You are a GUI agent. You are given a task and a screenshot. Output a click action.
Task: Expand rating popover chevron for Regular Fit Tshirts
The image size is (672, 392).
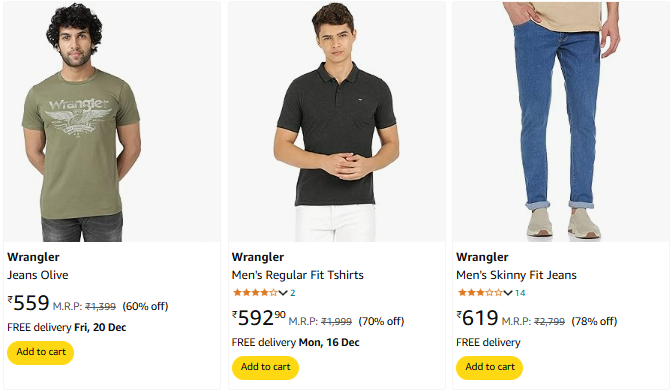(283, 293)
